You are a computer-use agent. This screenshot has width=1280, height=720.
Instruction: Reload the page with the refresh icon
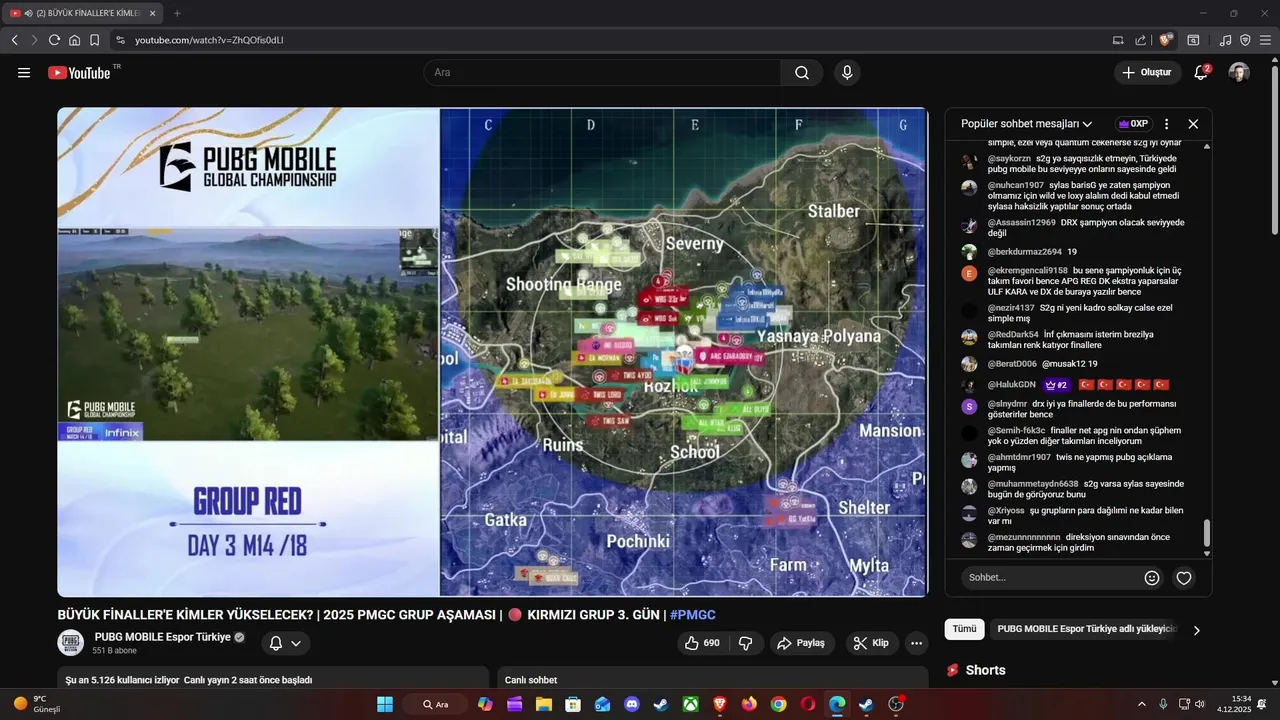[x=54, y=40]
